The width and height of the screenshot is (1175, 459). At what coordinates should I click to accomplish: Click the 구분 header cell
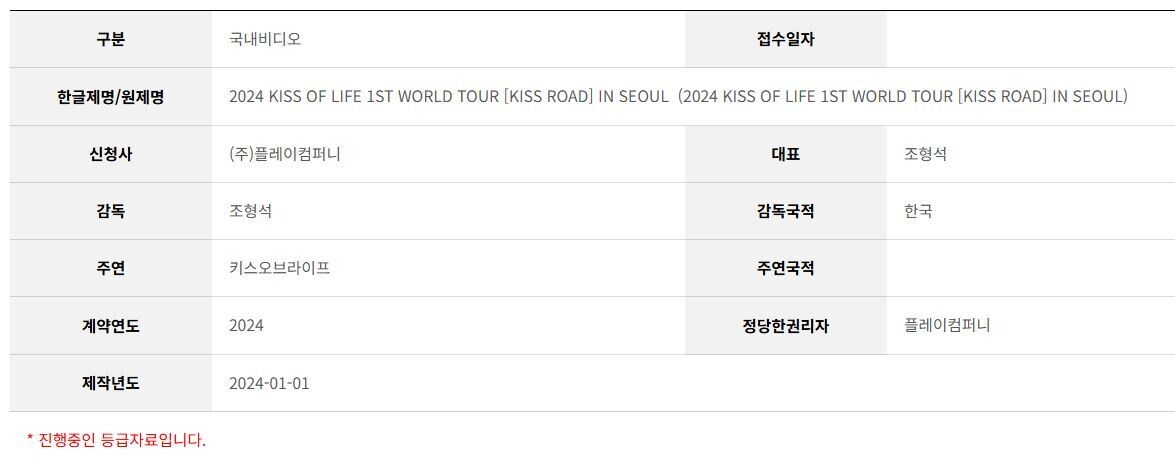(110, 40)
